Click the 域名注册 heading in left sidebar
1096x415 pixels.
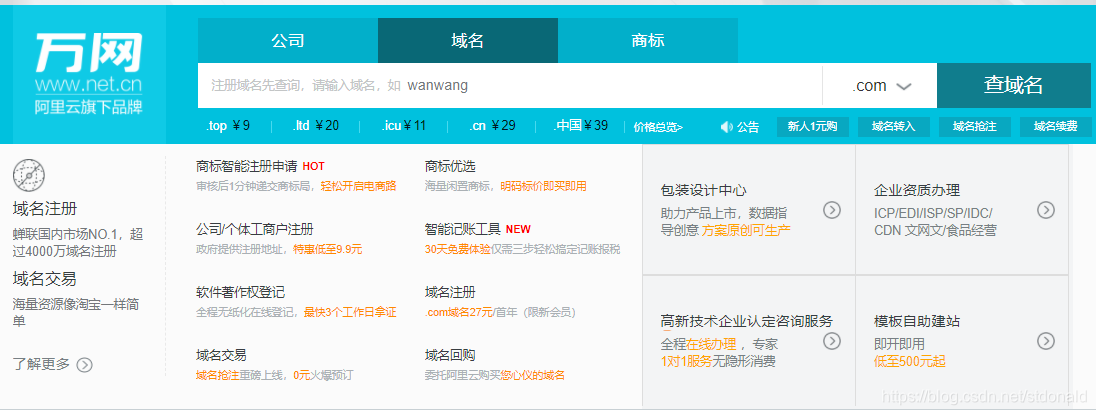click(x=45, y=209)
